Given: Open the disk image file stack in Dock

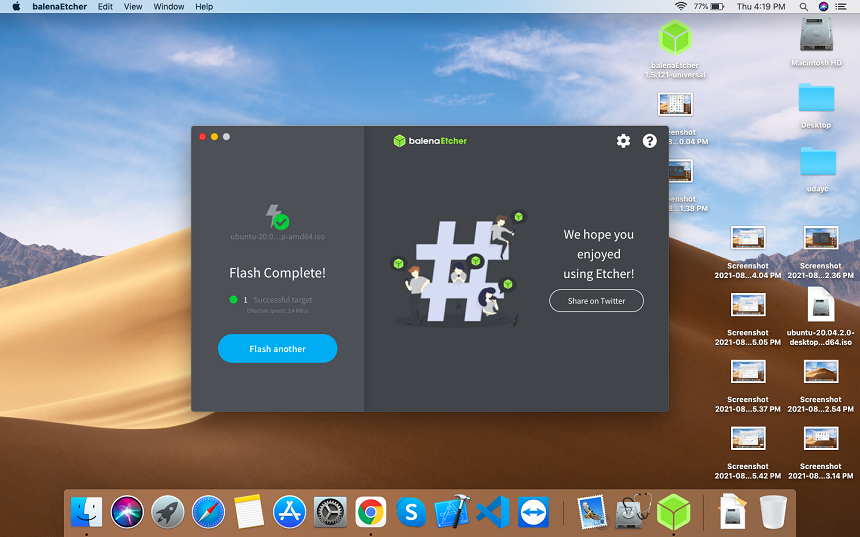Looking at the screenshot, I should click(733, 511).
